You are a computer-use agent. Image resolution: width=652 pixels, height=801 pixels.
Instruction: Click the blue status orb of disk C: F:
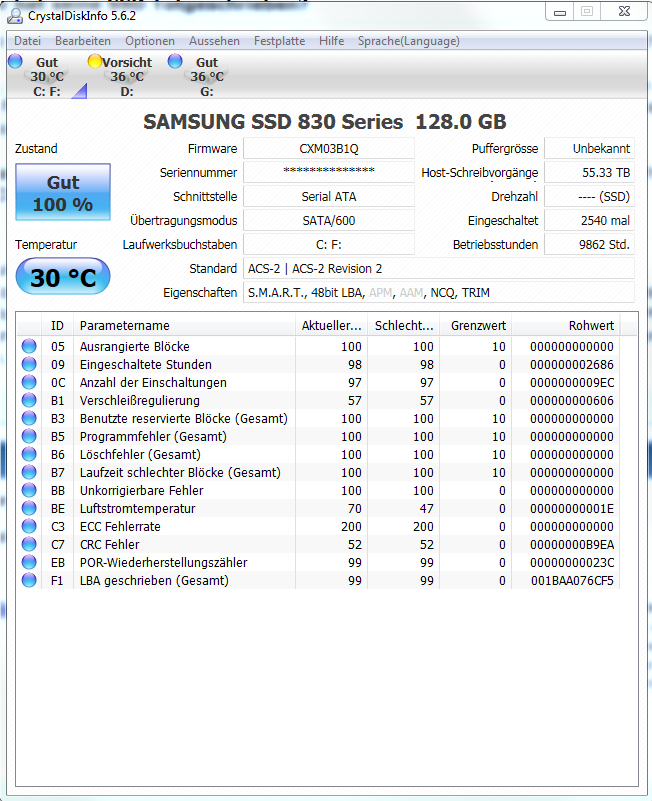[15, 61]
